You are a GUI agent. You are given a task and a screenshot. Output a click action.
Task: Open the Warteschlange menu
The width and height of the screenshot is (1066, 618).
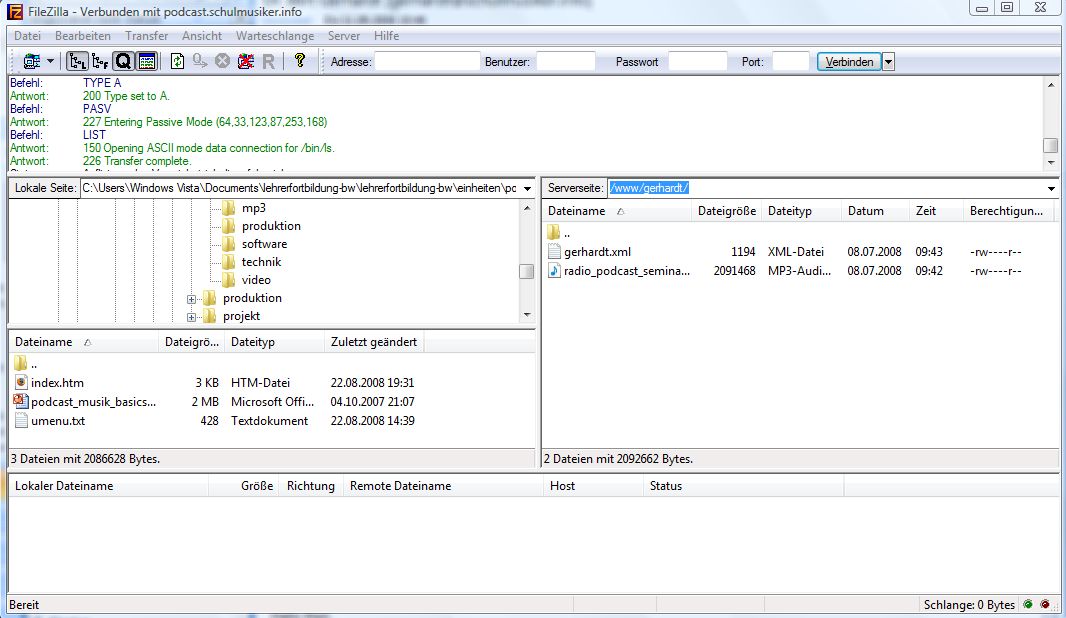point(274,36)
